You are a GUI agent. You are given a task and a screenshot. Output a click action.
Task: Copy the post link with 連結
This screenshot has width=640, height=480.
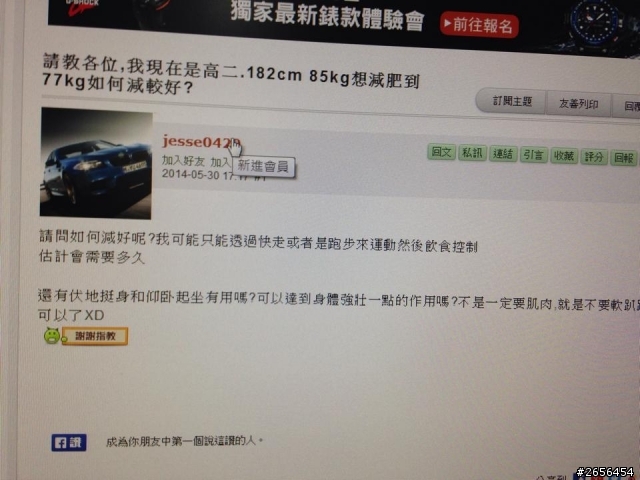(503, 154)
